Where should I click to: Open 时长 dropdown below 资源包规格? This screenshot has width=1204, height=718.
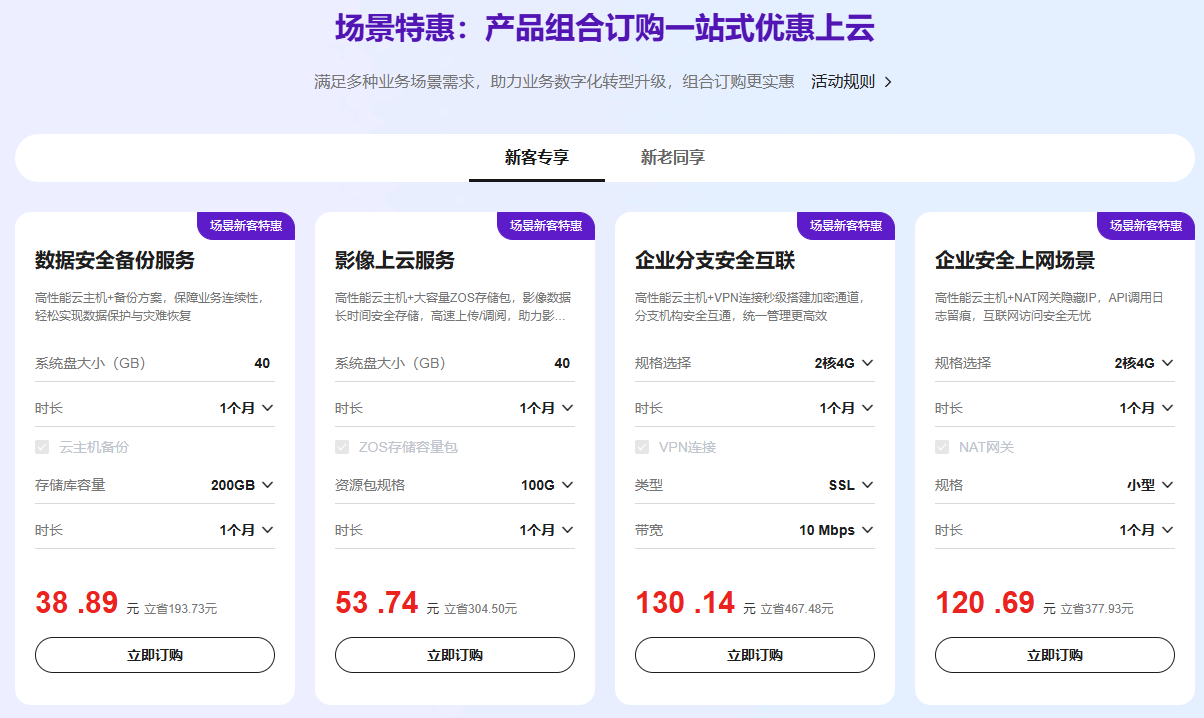coord(455,530)
